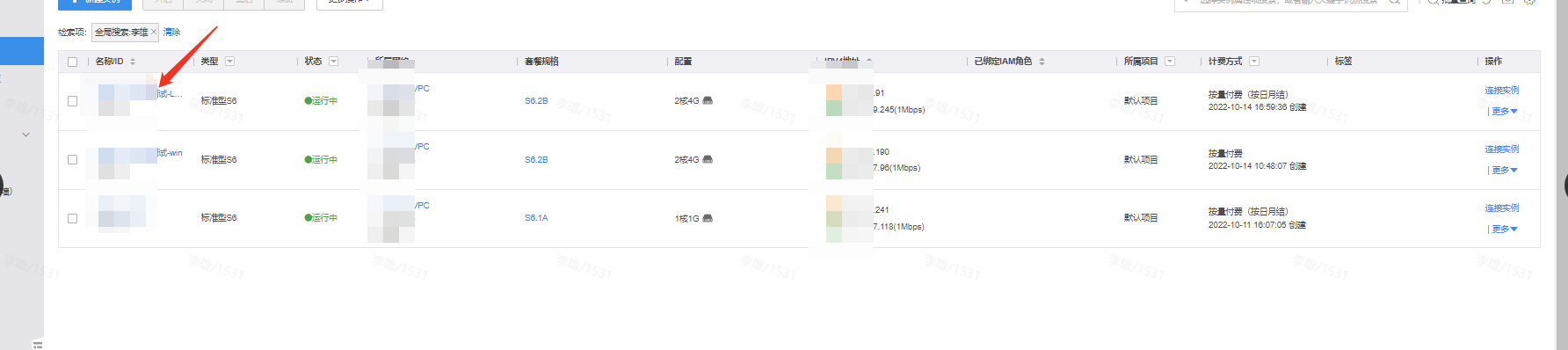Open the 所属项目 filter dropdown

point(1170,62)
